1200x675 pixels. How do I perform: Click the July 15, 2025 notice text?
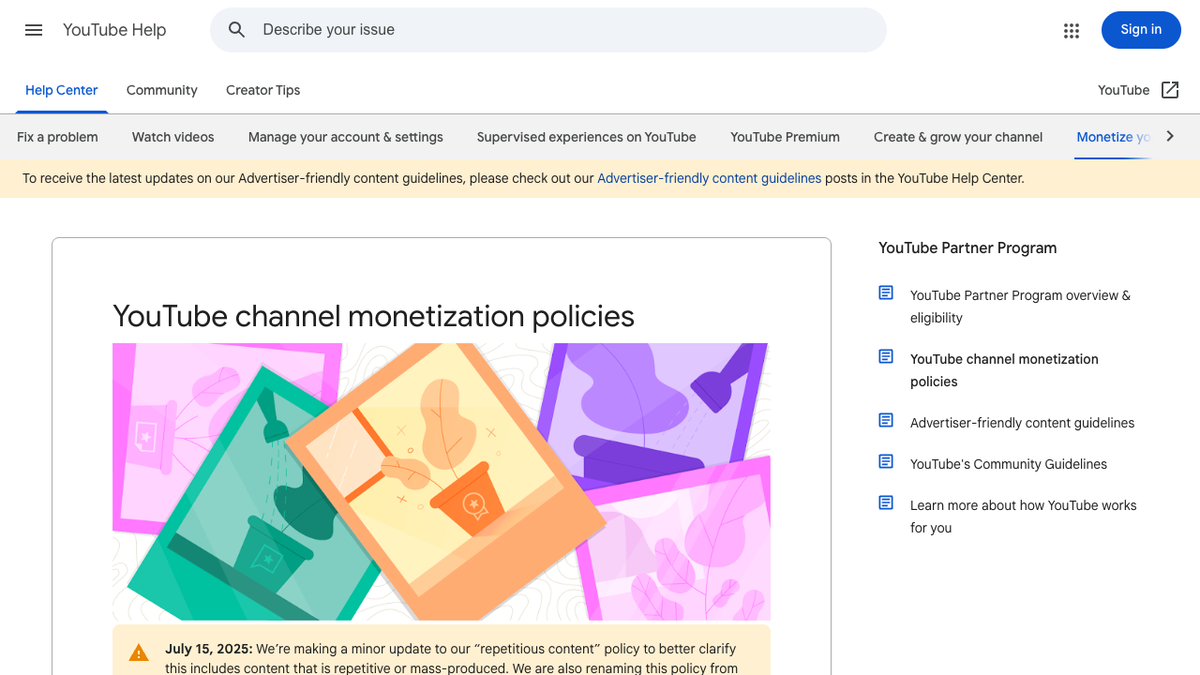click(x=451, y=659)
